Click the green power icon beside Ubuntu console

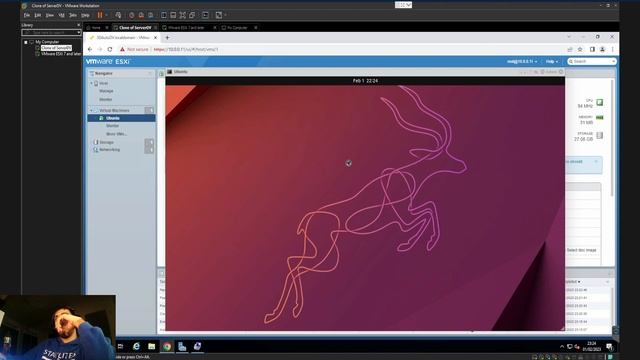pos(161,73)
